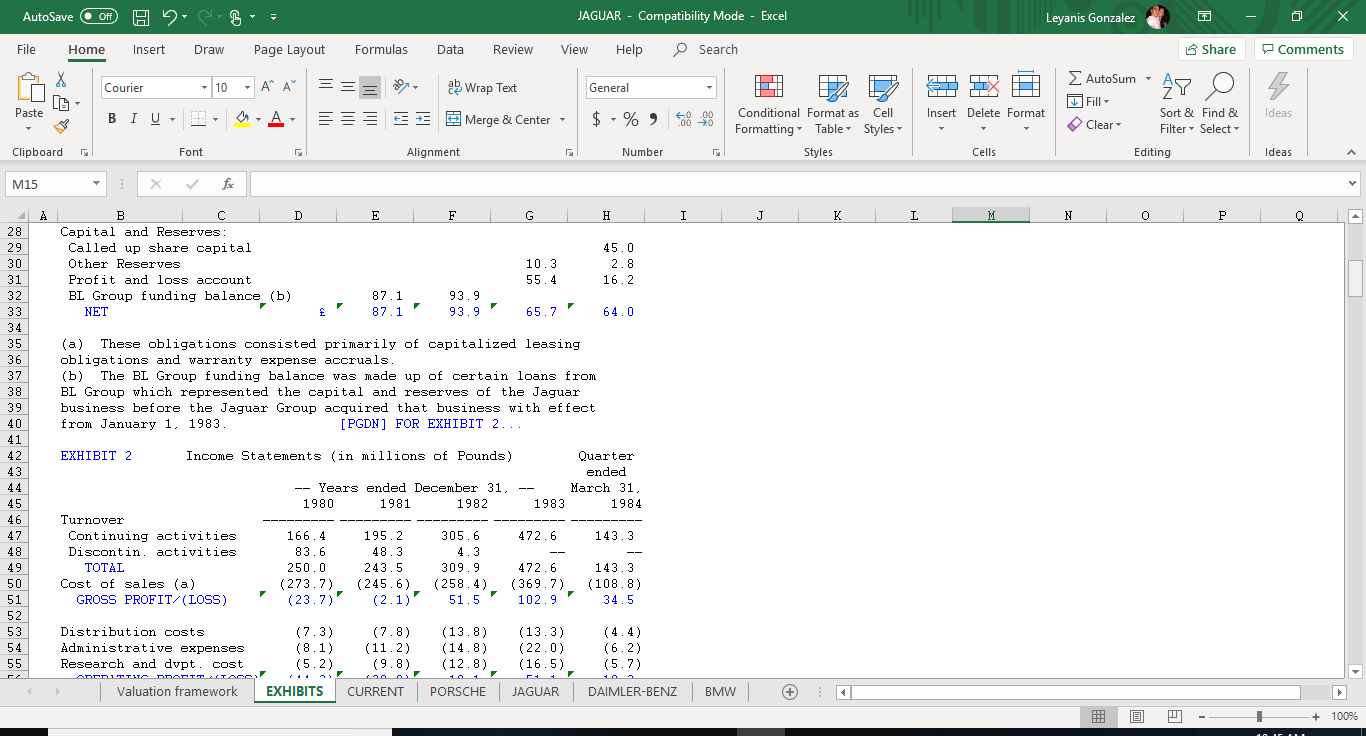Toggle Wrap Text for cells
Image resolution: width=1366 pixels, height=736 pixels.
pyautogui.click(x=483, y=88)
